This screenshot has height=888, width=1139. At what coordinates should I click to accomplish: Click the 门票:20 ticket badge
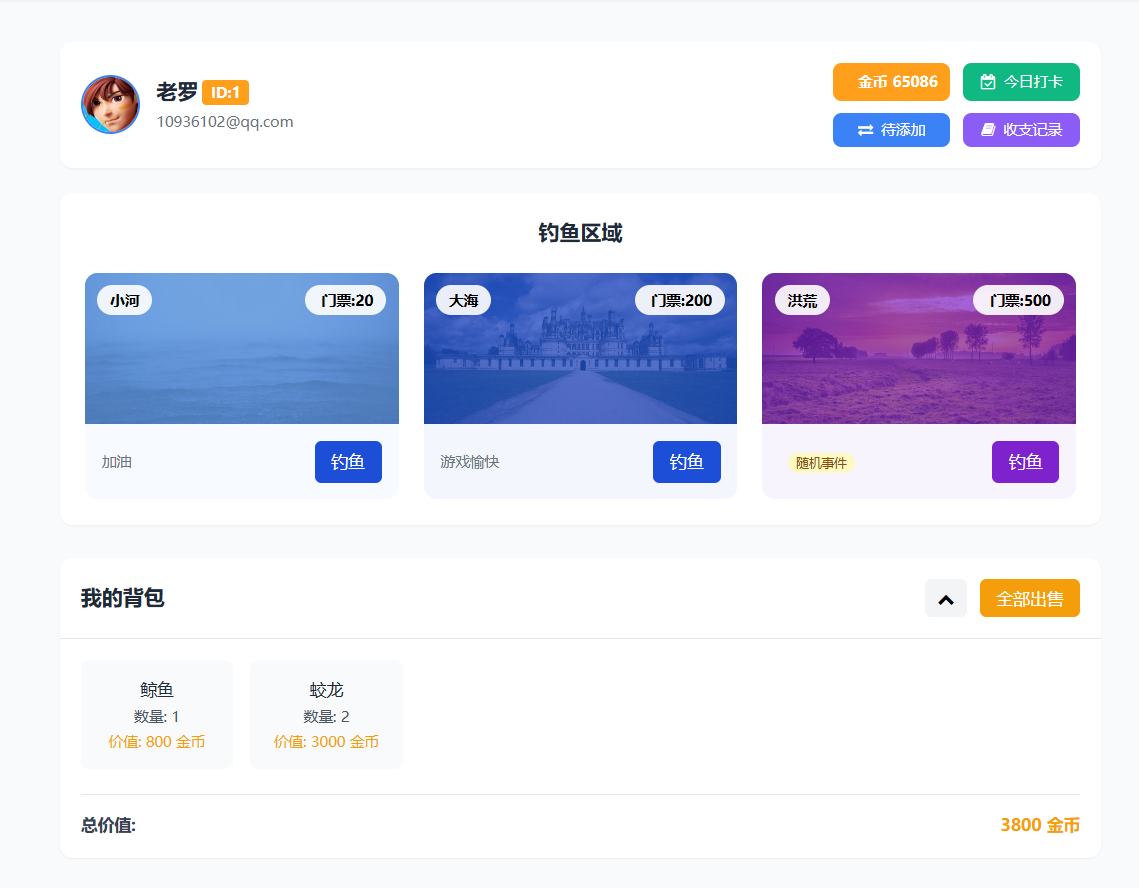click(x=345, y=300)
